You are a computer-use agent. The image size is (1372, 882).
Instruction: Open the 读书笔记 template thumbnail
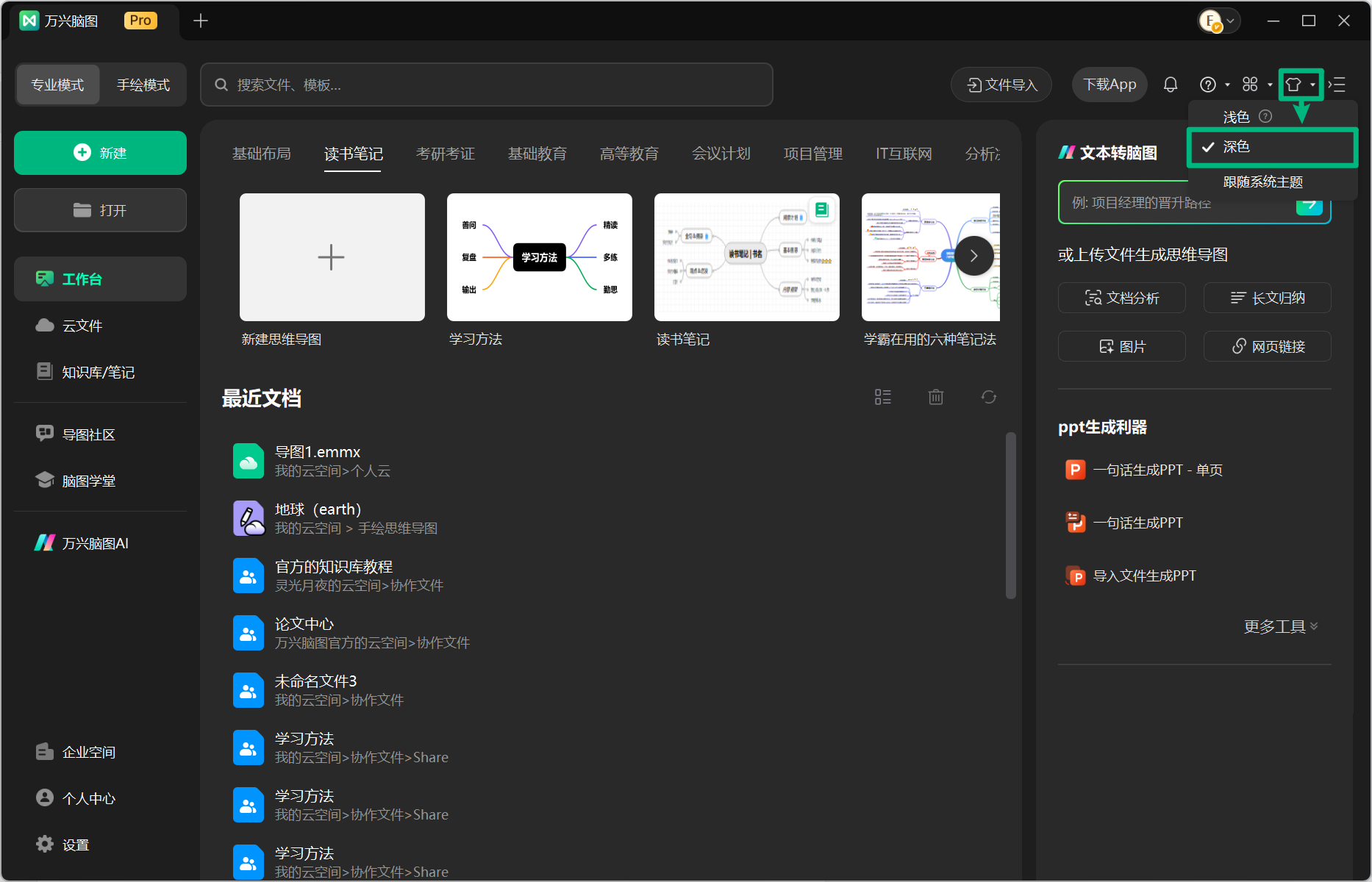[x=747, y=257]
